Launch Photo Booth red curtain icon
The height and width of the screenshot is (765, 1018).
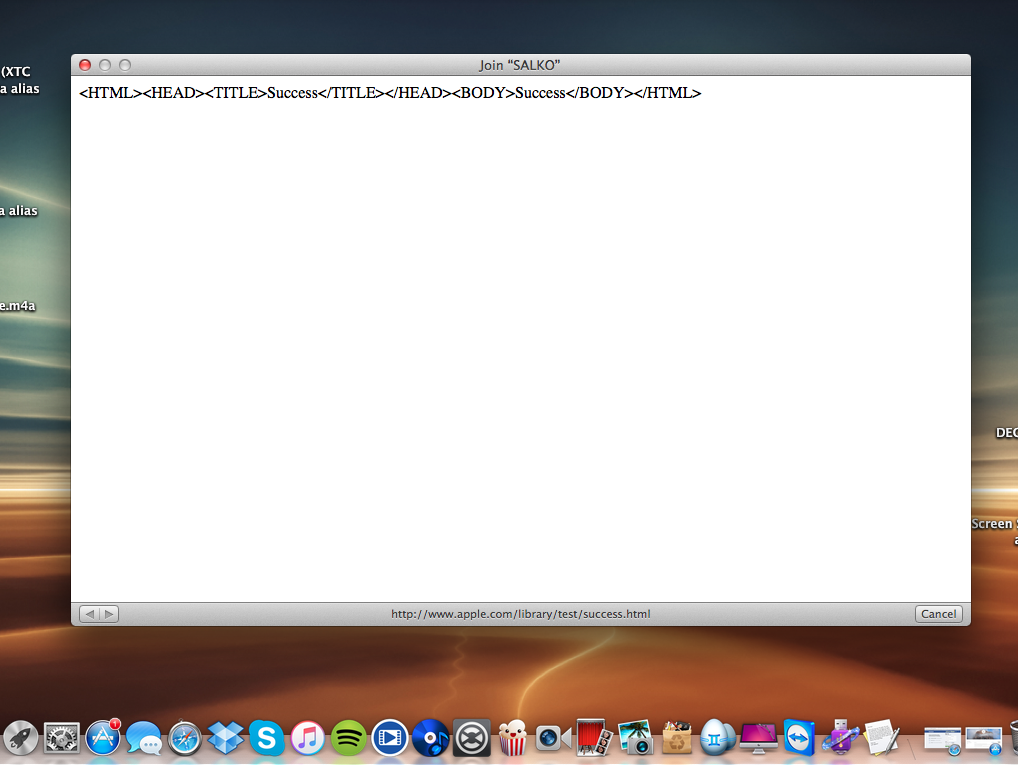pos(594,738)
